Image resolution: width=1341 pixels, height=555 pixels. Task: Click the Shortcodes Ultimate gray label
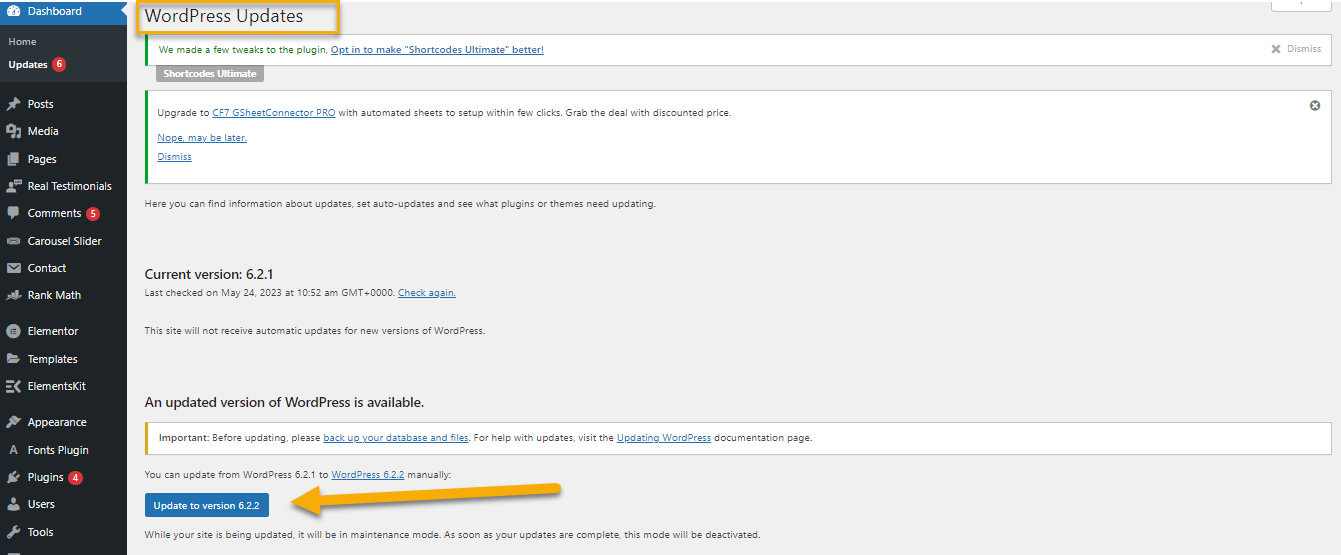click(210, 74)
